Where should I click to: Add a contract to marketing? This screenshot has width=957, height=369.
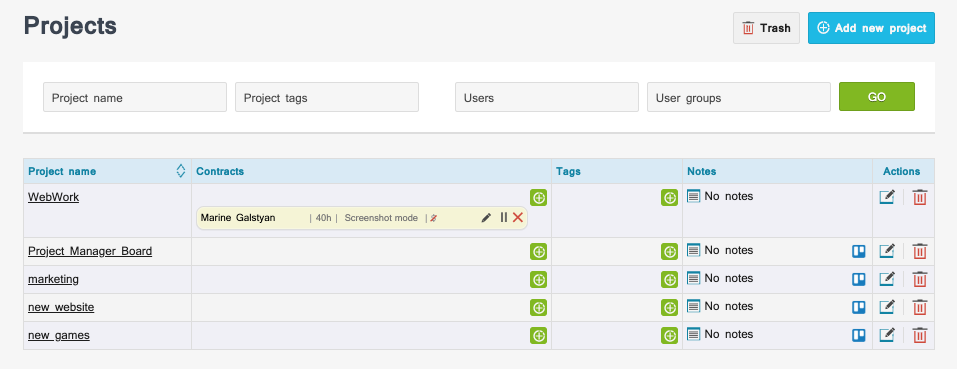click(x=538, y=279)
